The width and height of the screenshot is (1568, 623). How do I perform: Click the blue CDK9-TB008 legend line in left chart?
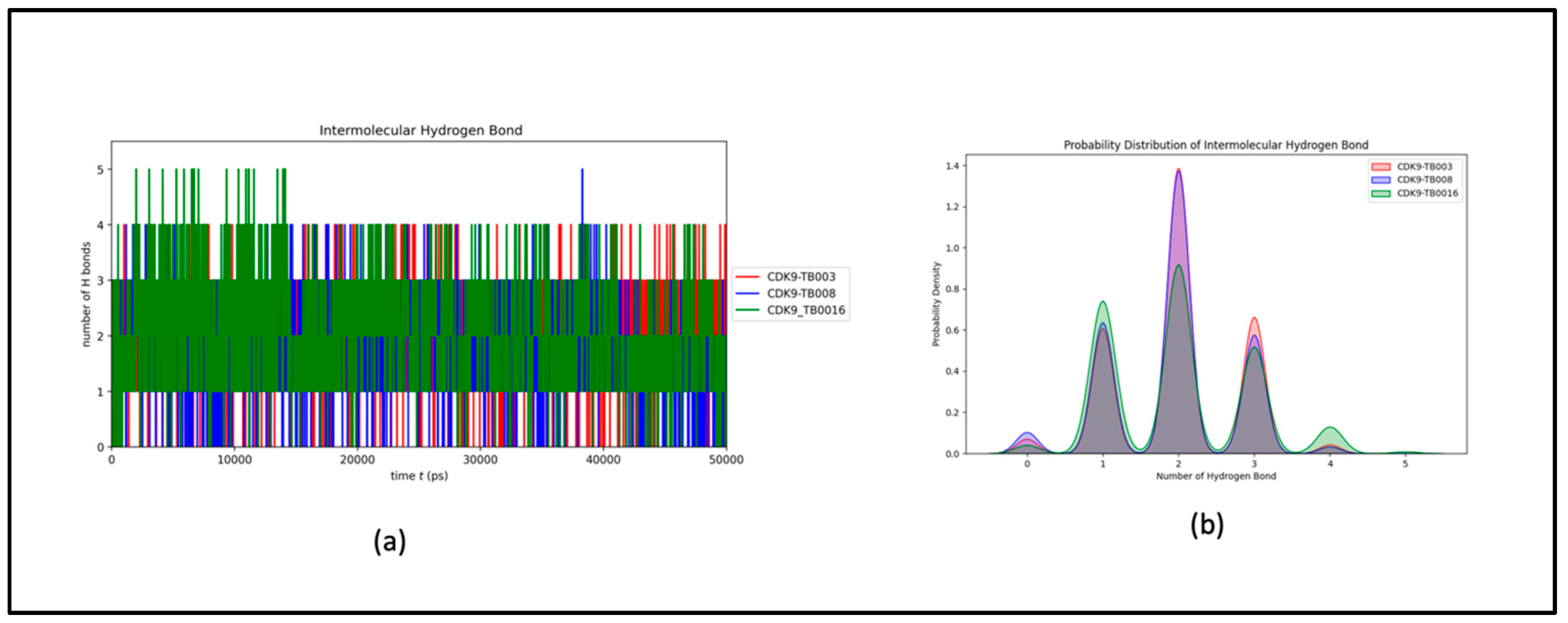(747, 294)
